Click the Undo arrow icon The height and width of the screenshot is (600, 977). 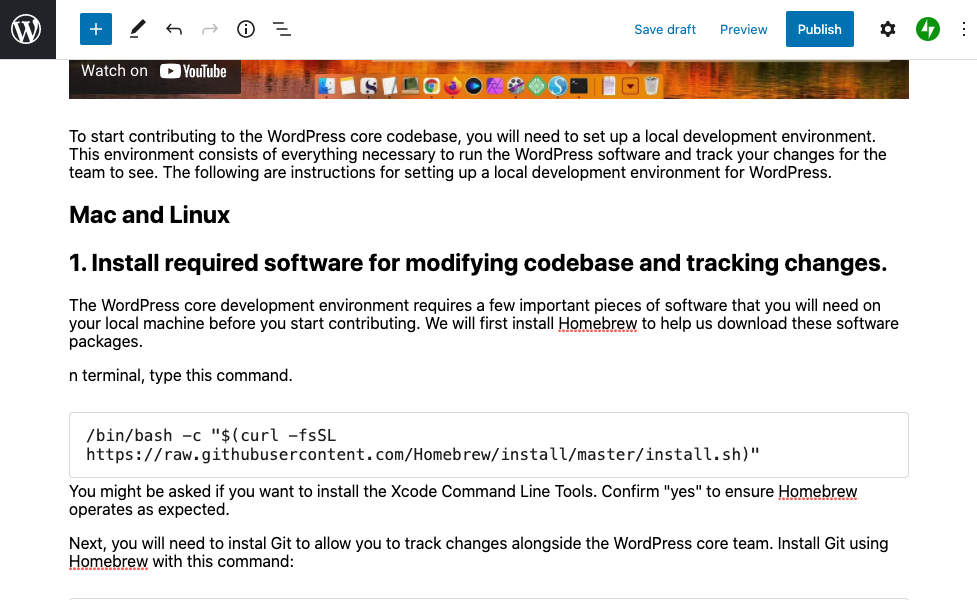(x=174, y=29)
